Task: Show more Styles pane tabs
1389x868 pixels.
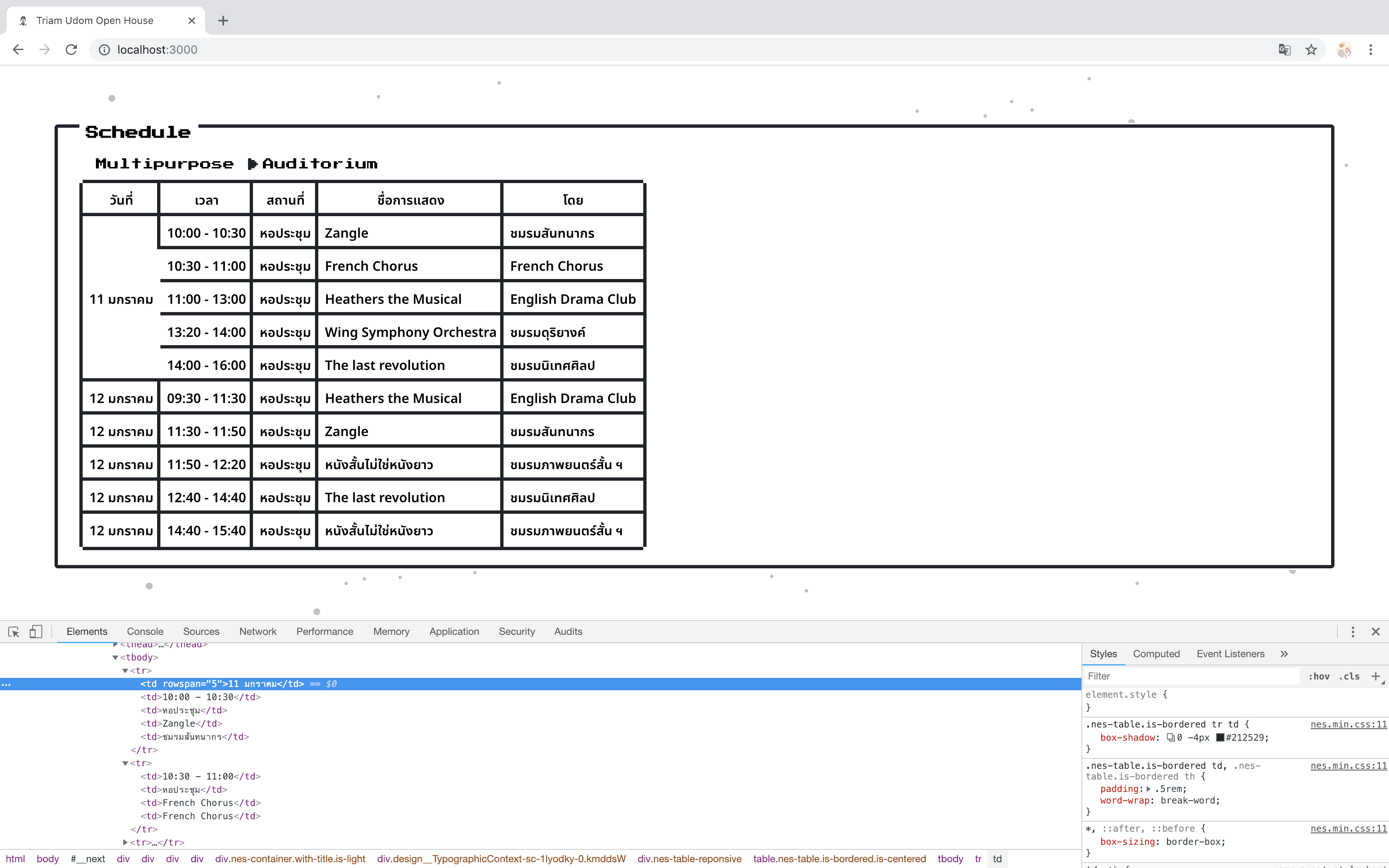Action: click(1284, 654)
